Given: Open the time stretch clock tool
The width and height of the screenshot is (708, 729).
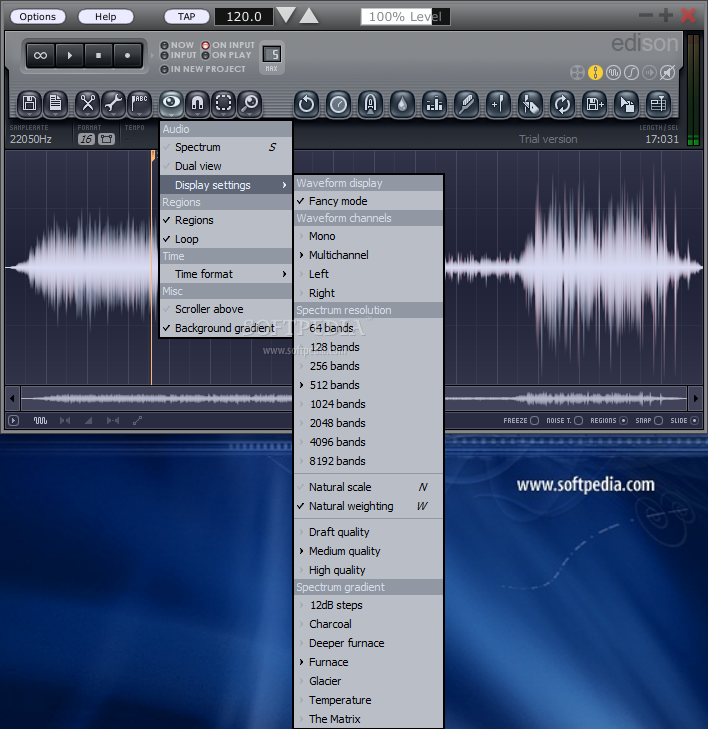Looking at the screenshot, I should pos(338,104).
